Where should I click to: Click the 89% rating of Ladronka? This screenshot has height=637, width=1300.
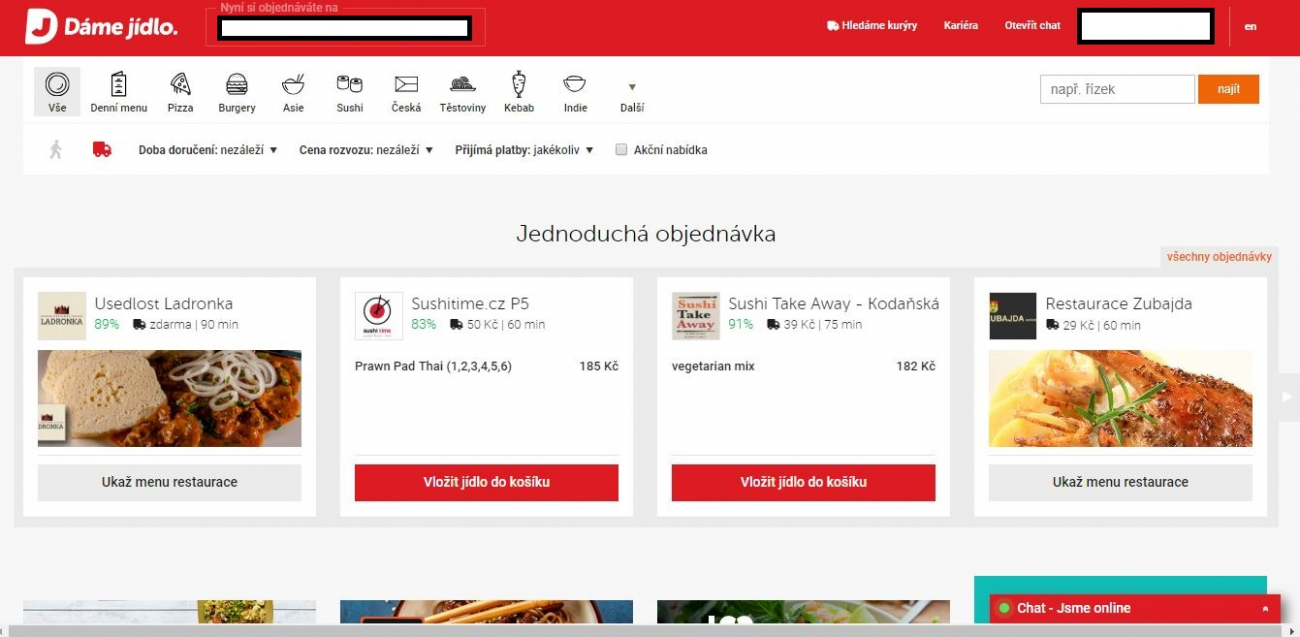(107, 324)
